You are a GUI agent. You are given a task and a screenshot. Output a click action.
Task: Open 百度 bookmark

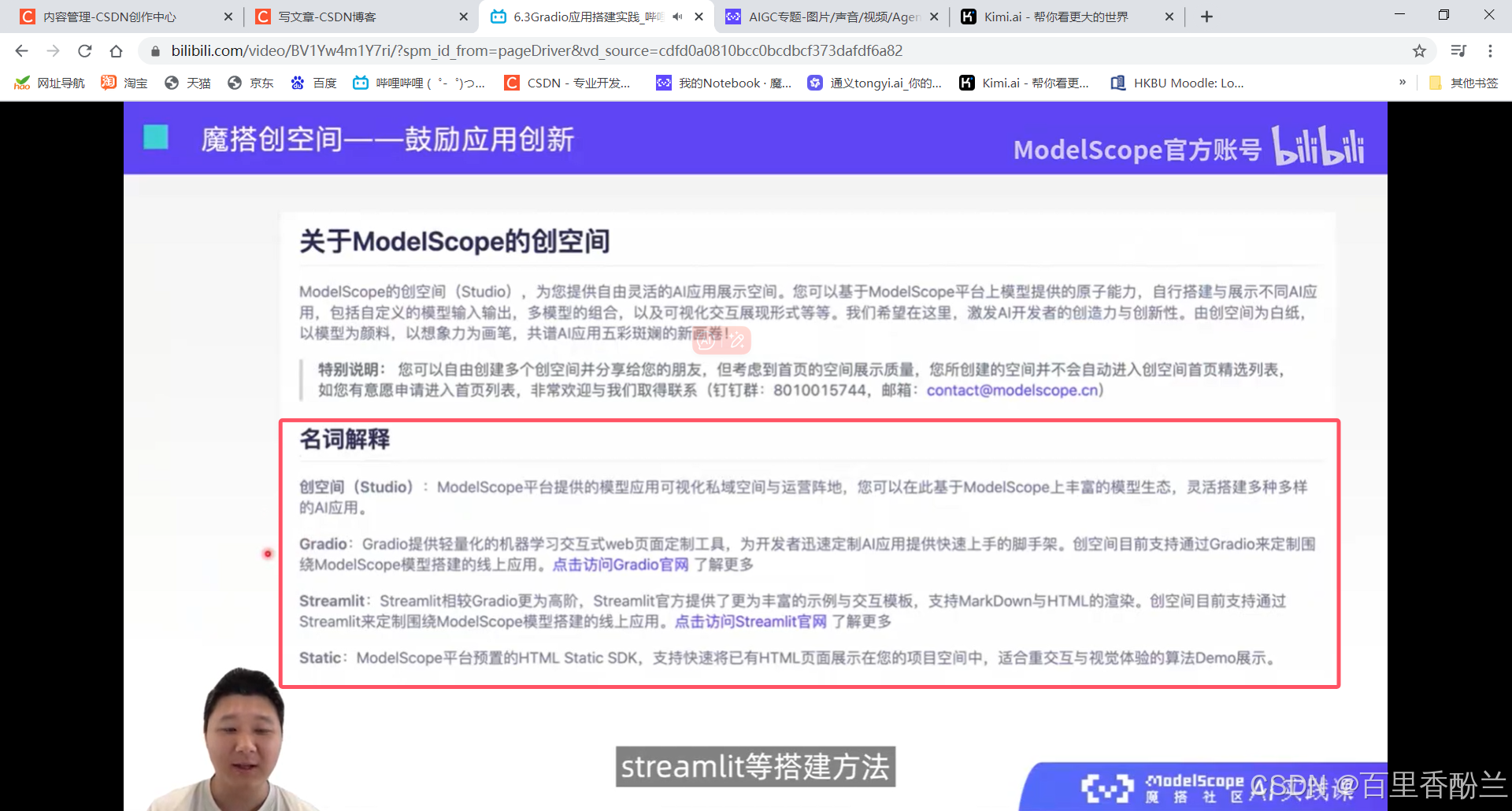click(x=313, y=83)
